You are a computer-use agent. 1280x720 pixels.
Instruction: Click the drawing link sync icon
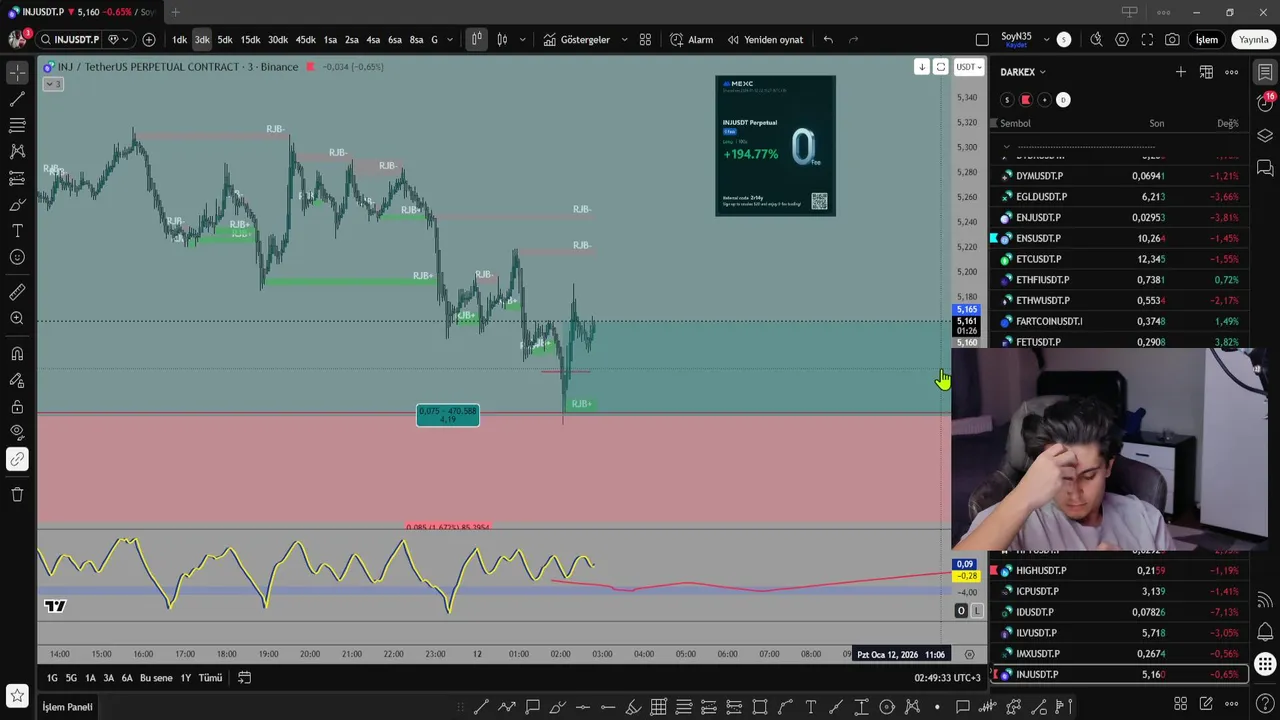pyautogui.click(x=17, y=460)
